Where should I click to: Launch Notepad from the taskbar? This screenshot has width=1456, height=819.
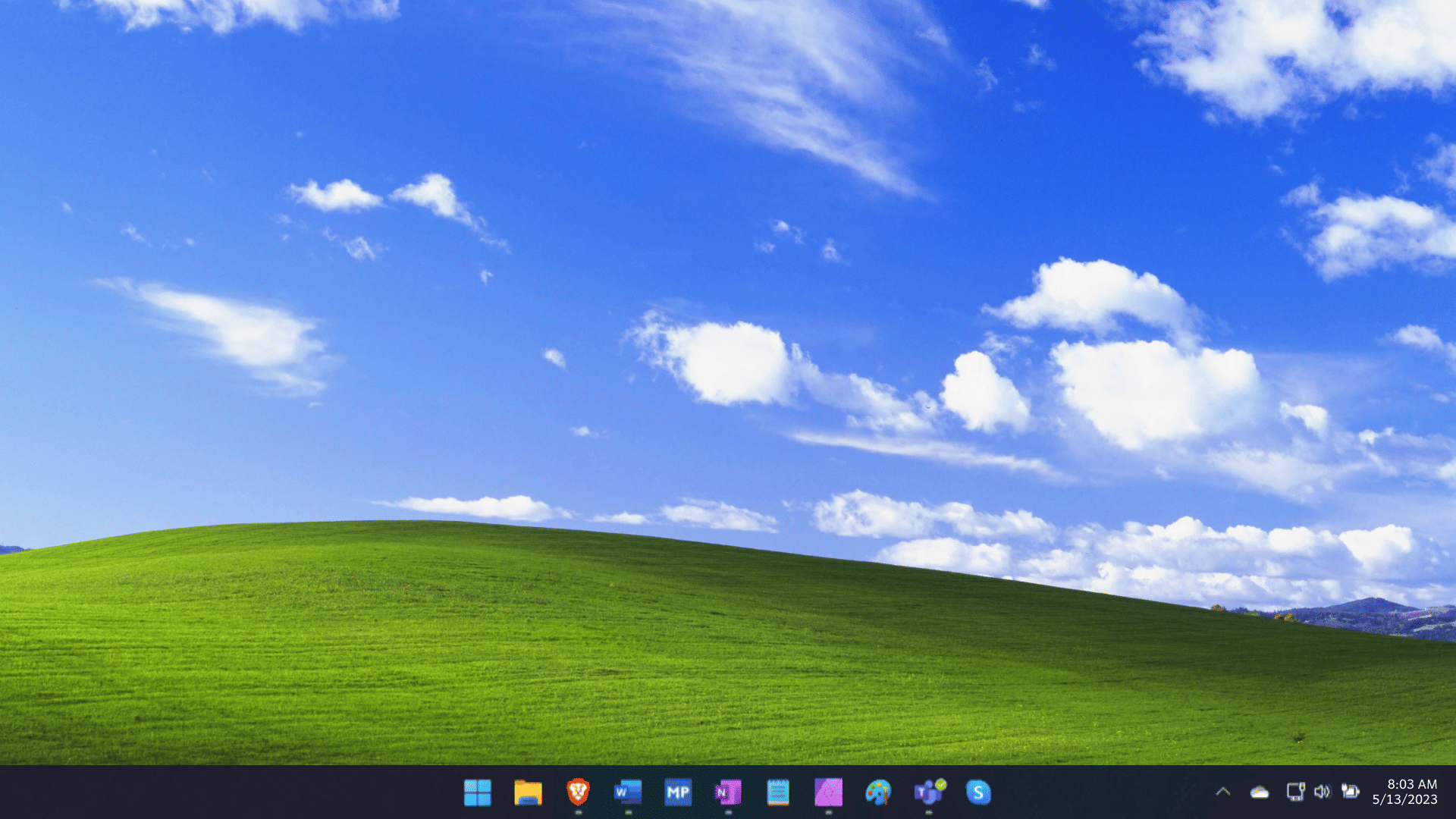[x=778, y=792]
